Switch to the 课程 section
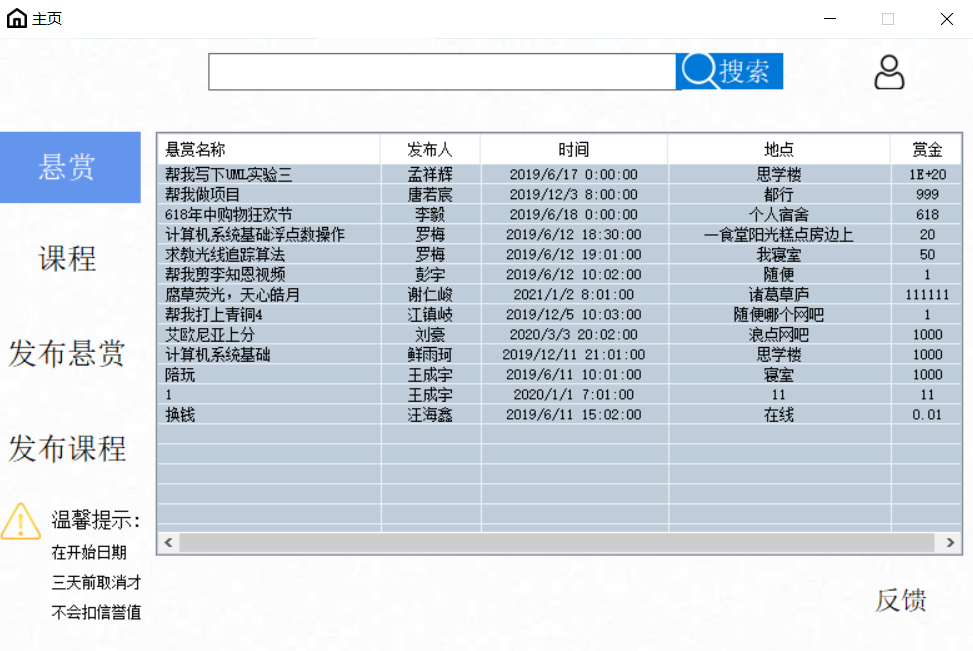The image size is (973, 651). tap(67, 258)
